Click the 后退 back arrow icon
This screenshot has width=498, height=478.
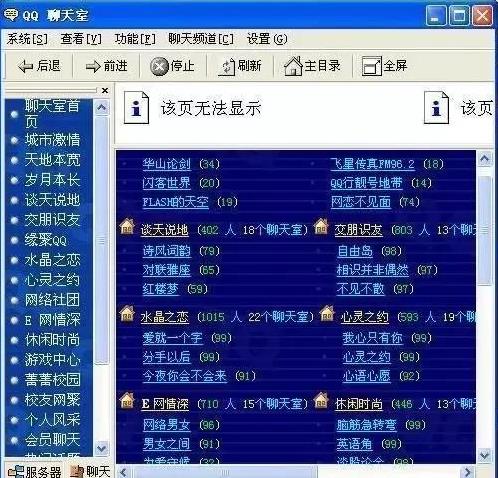point(26,66)
